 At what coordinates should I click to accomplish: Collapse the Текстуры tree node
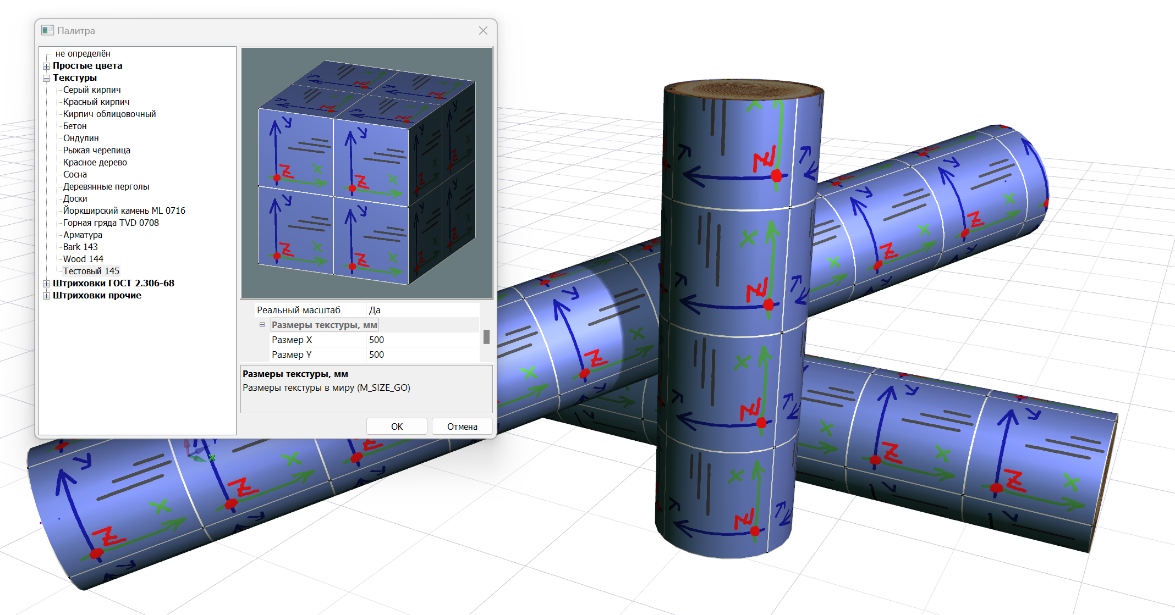pos(46,78)
